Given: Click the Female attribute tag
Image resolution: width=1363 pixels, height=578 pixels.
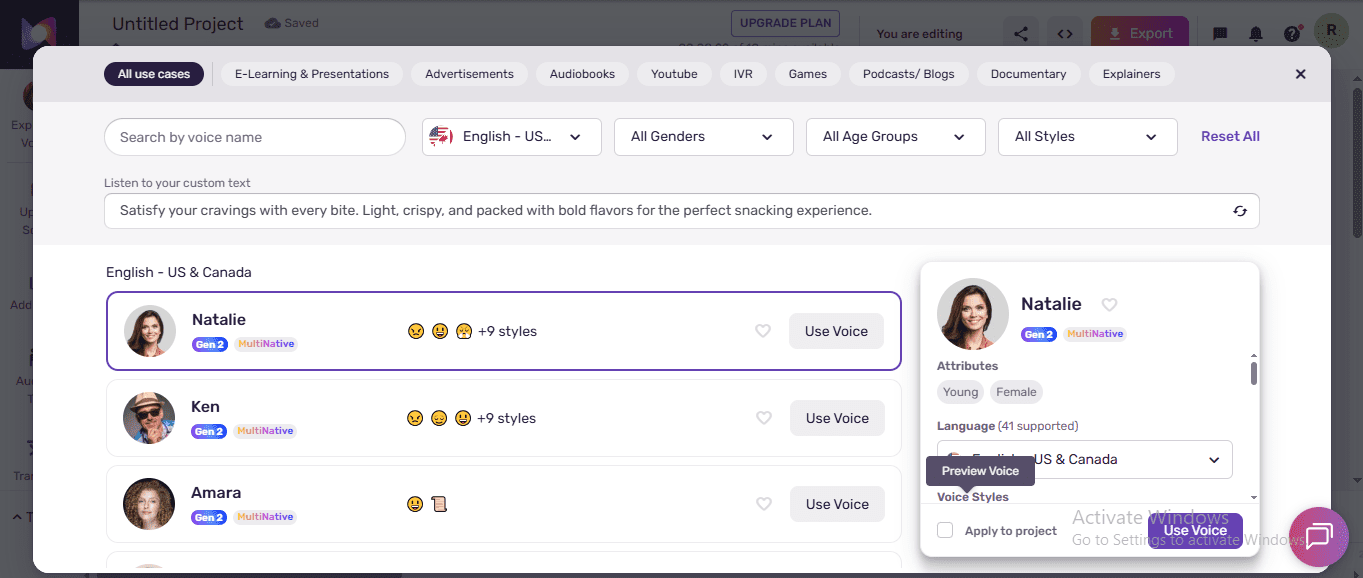Looking at the screenshot, I should 1016,392.
